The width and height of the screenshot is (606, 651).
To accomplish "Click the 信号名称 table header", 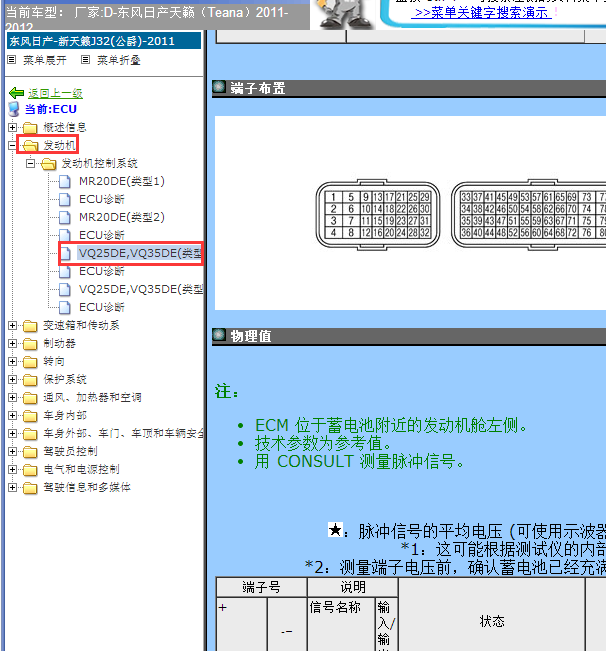I will (x=341, y=624).
